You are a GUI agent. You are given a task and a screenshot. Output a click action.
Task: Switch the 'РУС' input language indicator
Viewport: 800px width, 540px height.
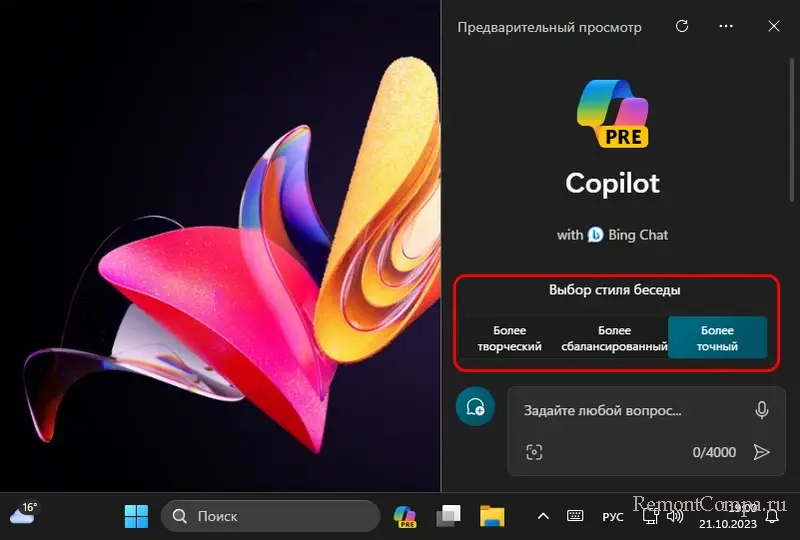coord(612,516)
